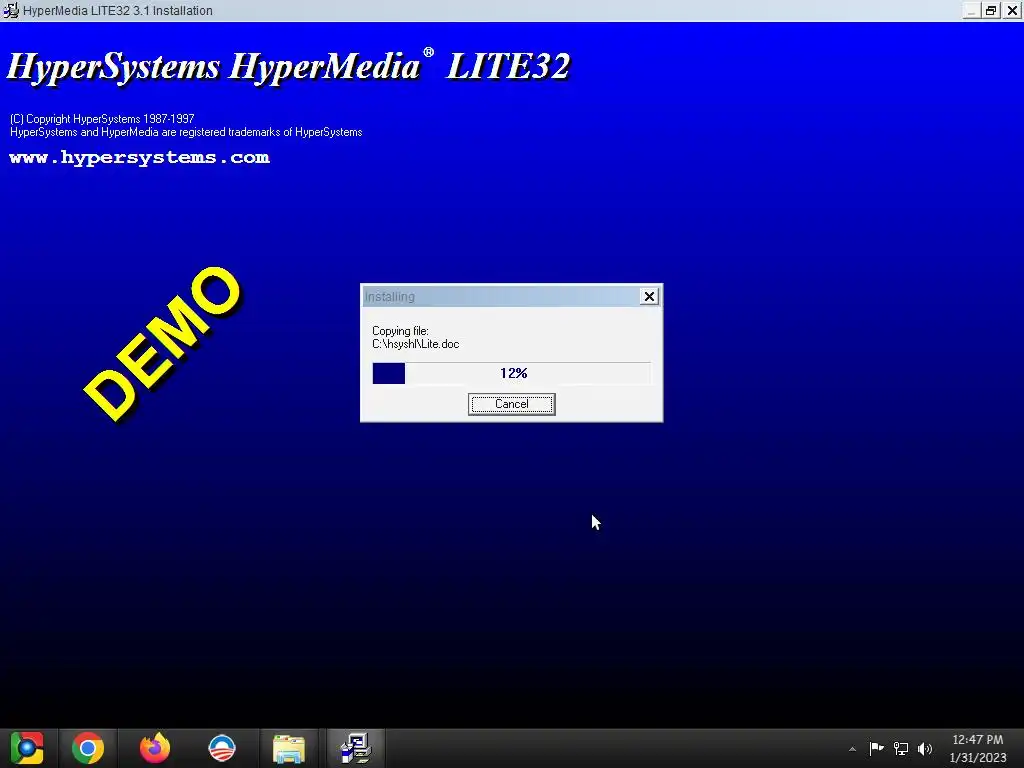This screenshot has height=768, width=1024.
Task: Open the blue-red circular app on taskbar
Action: [x=221, y=748]
